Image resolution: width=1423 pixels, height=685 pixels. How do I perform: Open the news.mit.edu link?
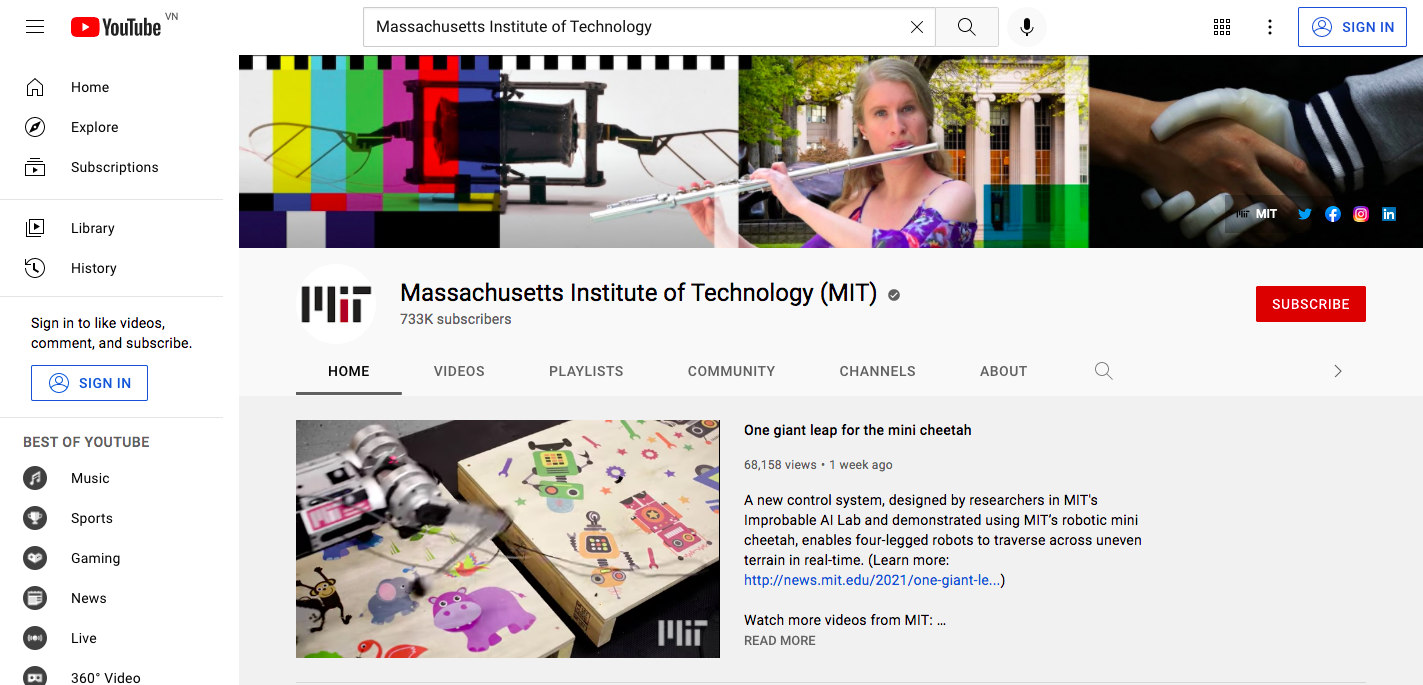[x=872, y=580]
